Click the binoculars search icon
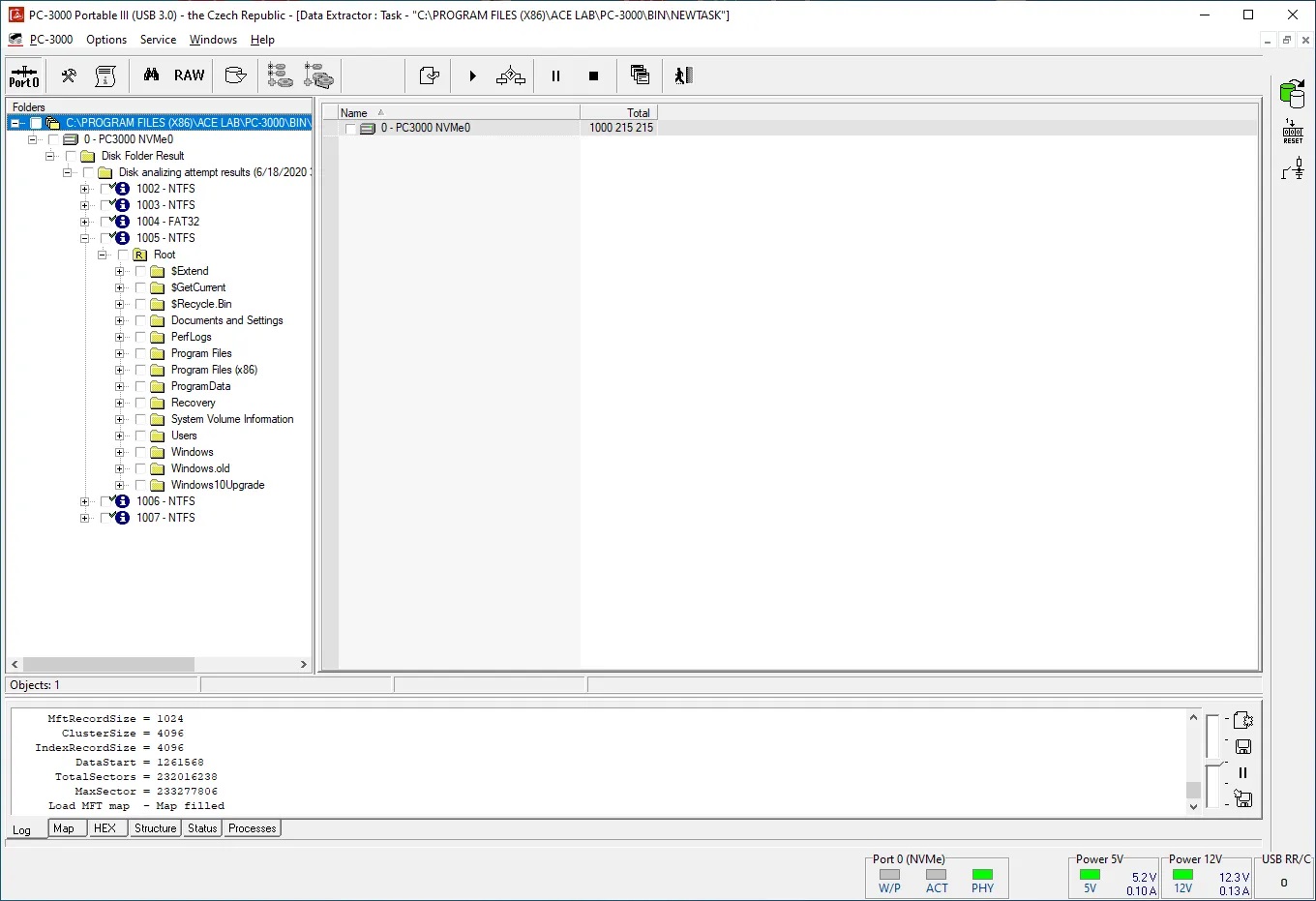The image size is (1316, 901). click(x=151, y=75)
